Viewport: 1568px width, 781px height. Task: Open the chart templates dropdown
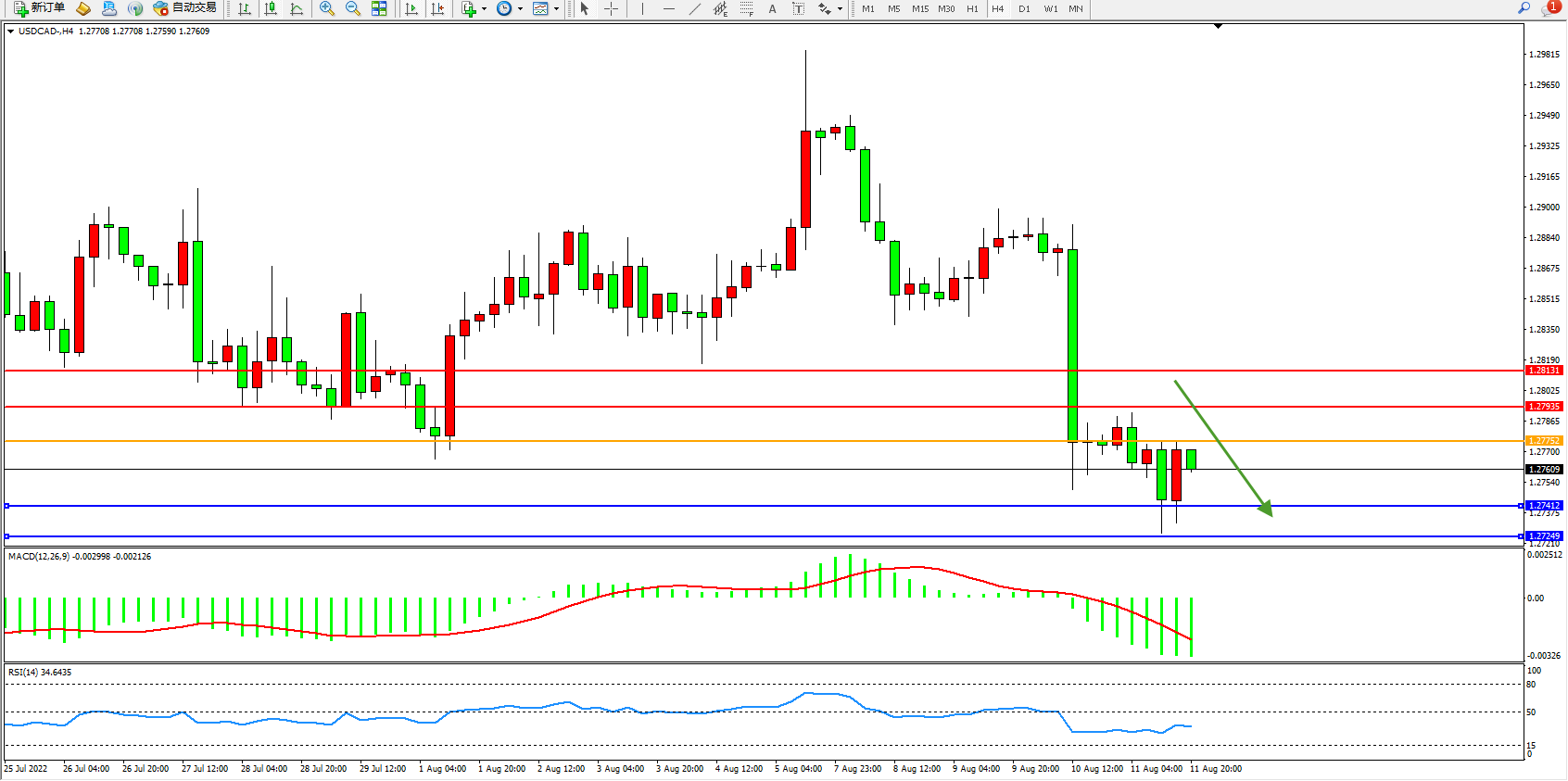pyautogui.click(x=556, y=9)
